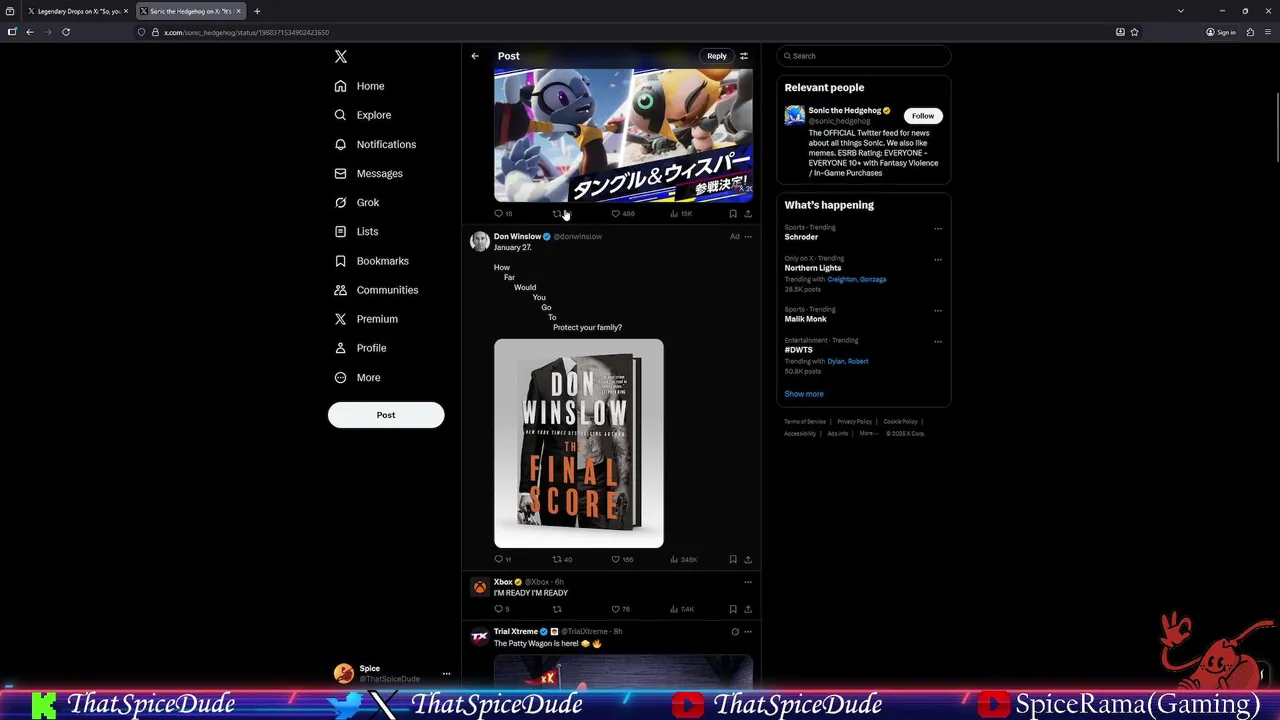Click Grok icon on Trial Xtreme post
1280x720 pixels.
[735, 632]
